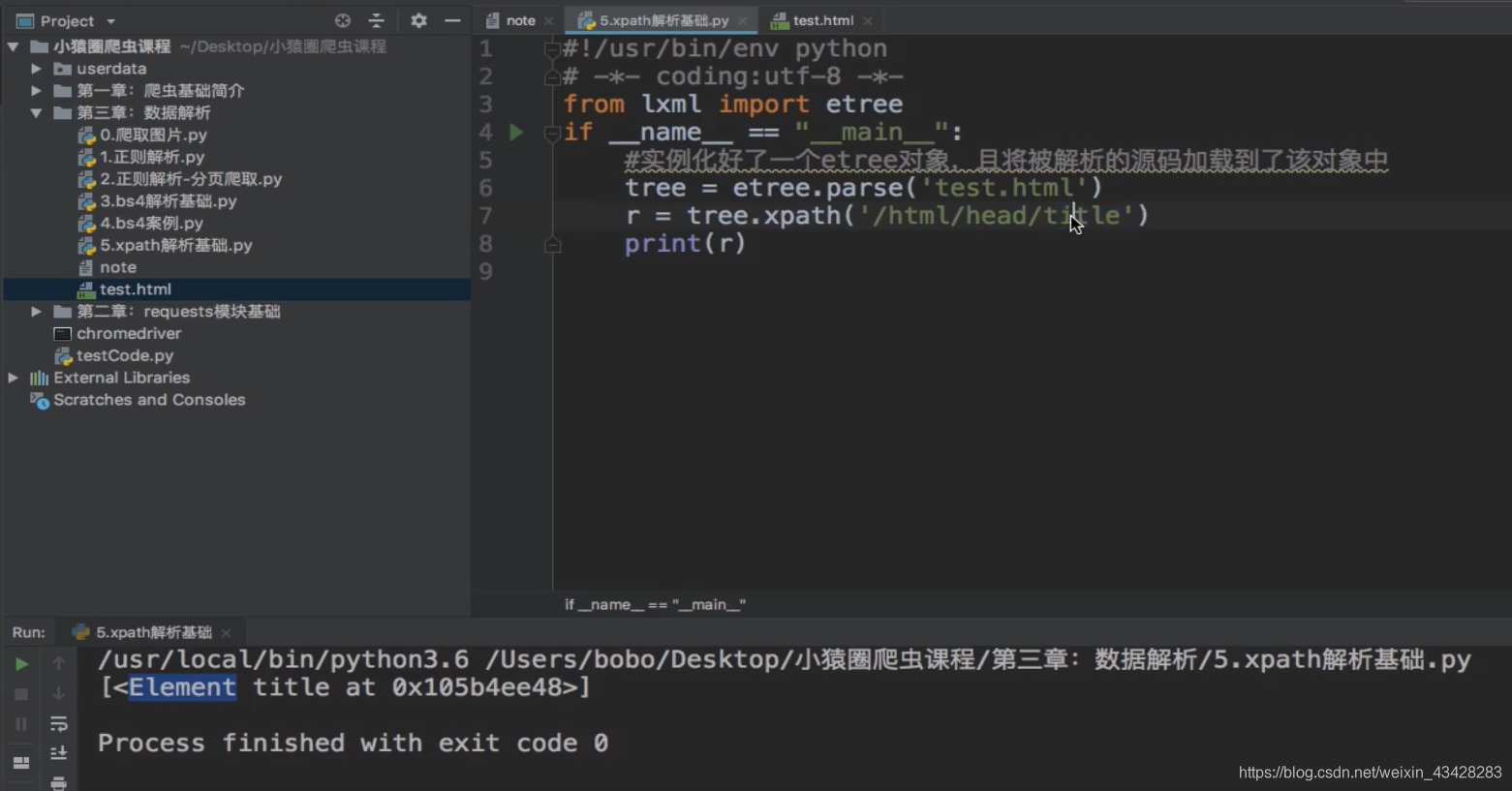
Task: Click the restore layout icon in Run panel
Action: pos(21,763)
